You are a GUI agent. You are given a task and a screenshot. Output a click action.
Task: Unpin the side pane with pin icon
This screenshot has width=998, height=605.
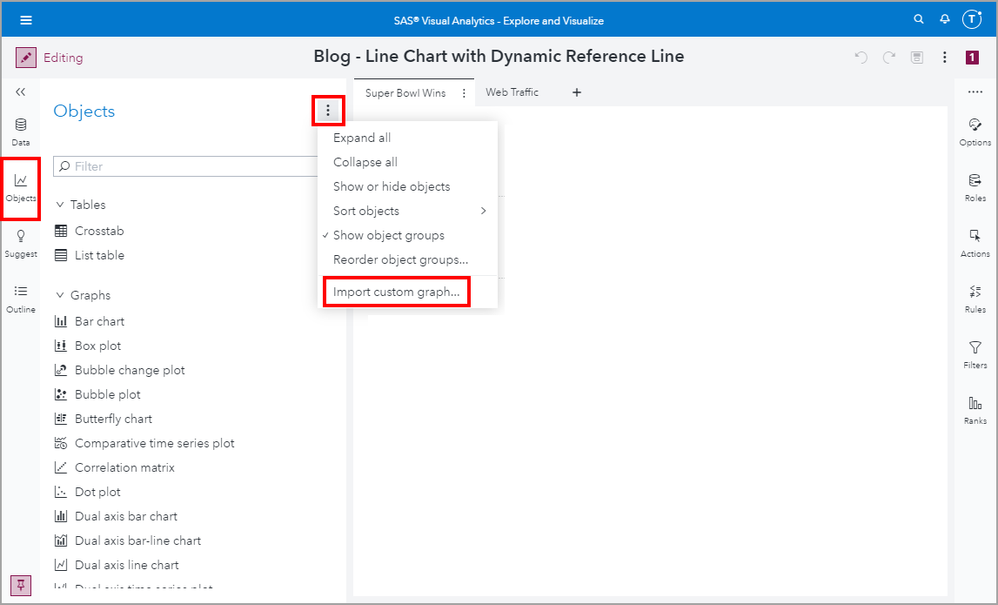[19, 585]
